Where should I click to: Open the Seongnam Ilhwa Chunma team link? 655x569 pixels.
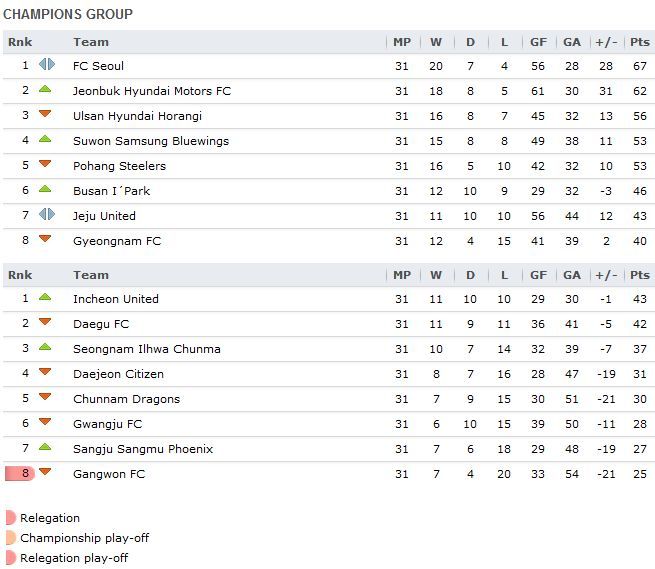click(147, 349)
